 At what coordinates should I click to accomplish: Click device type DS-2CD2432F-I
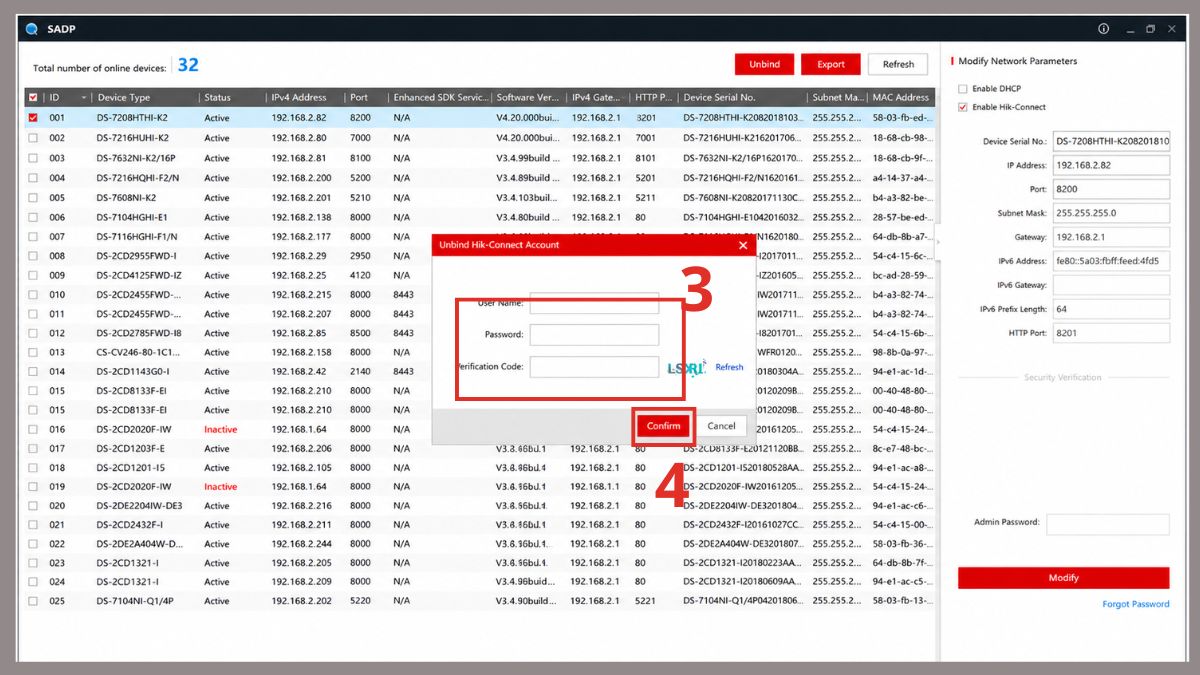(x=130, y=525)
